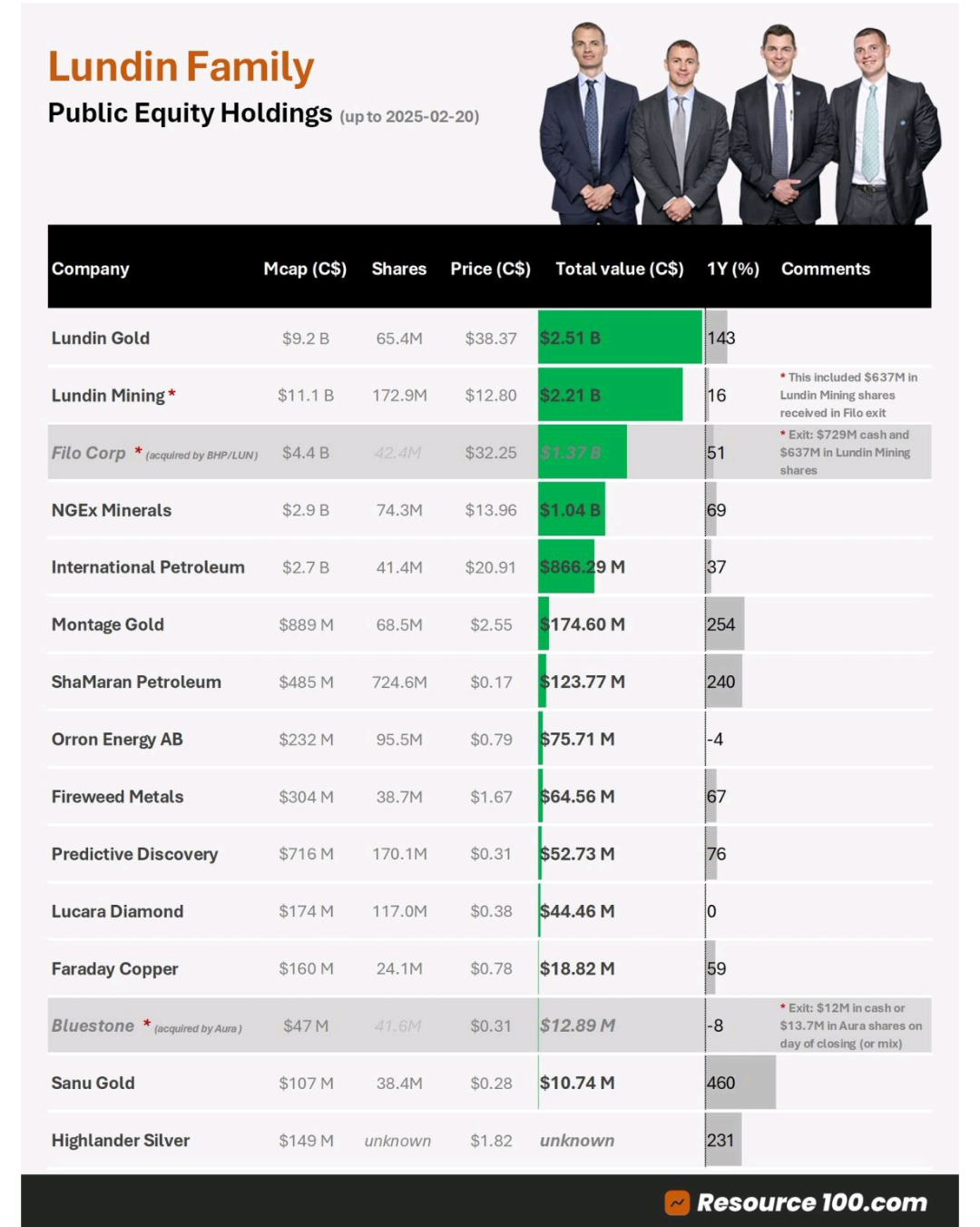Click the $11.1 B market cap cell
Image resolution: width=980 pixels, height=1227 pixels.
point(306,396)
